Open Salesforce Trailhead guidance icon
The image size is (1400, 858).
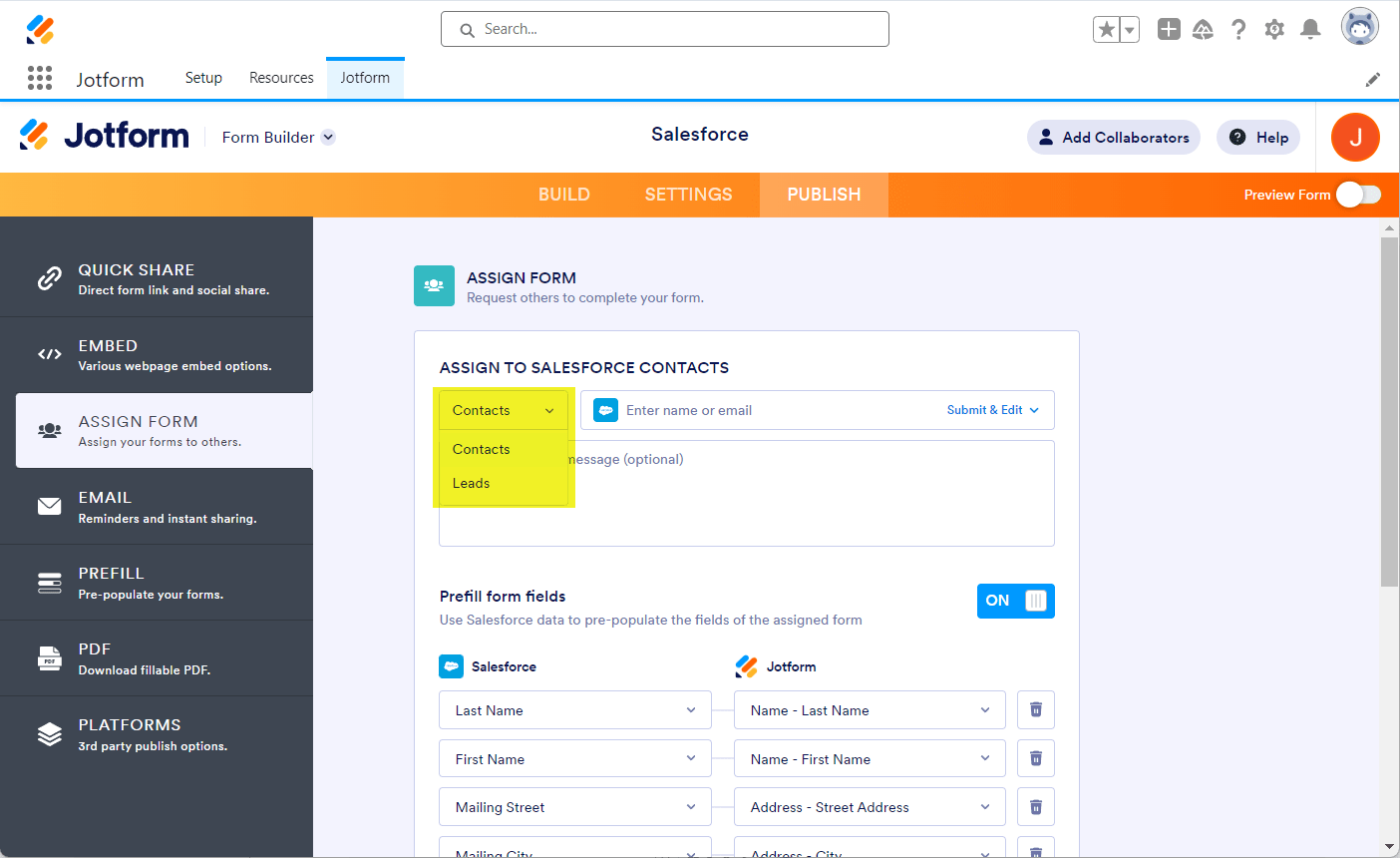tap(1203, 30)
